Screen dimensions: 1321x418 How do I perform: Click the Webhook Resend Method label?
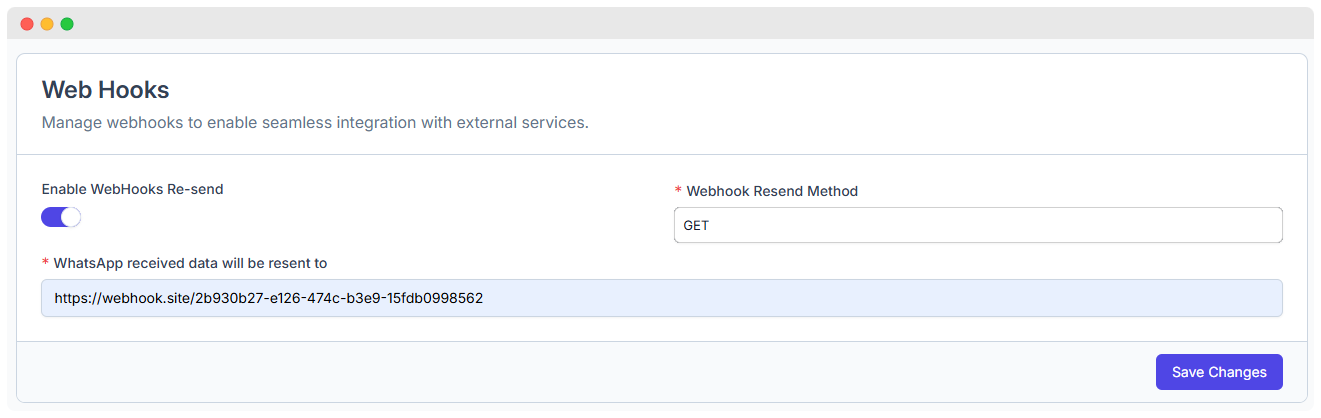(x=772, y=191)
